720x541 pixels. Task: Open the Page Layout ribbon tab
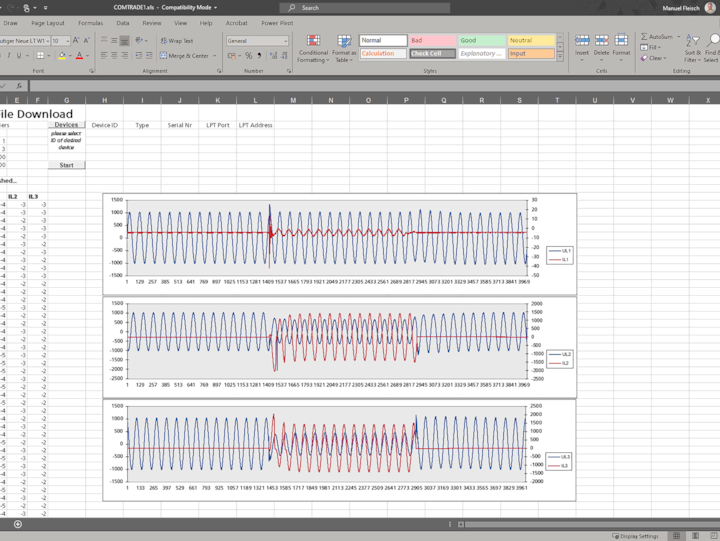click(47, 22)
